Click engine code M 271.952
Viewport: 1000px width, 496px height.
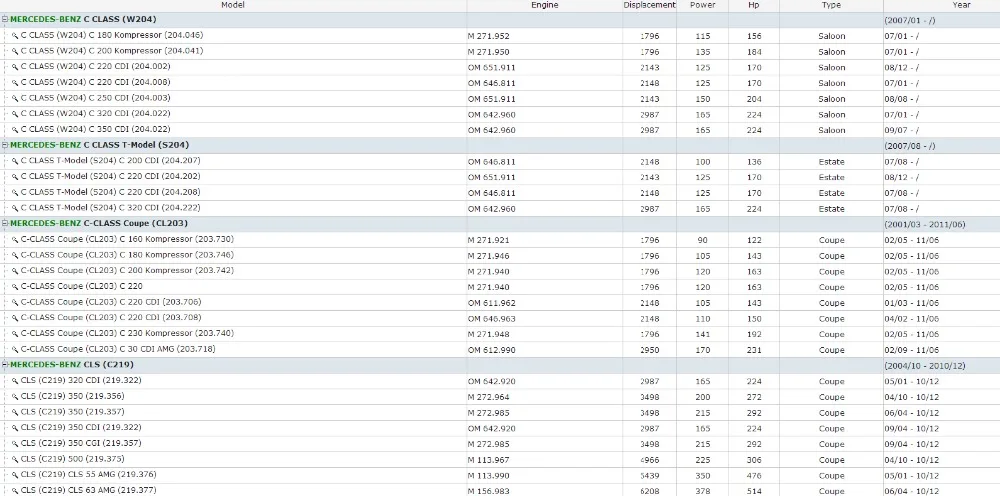tap(489, 36)
